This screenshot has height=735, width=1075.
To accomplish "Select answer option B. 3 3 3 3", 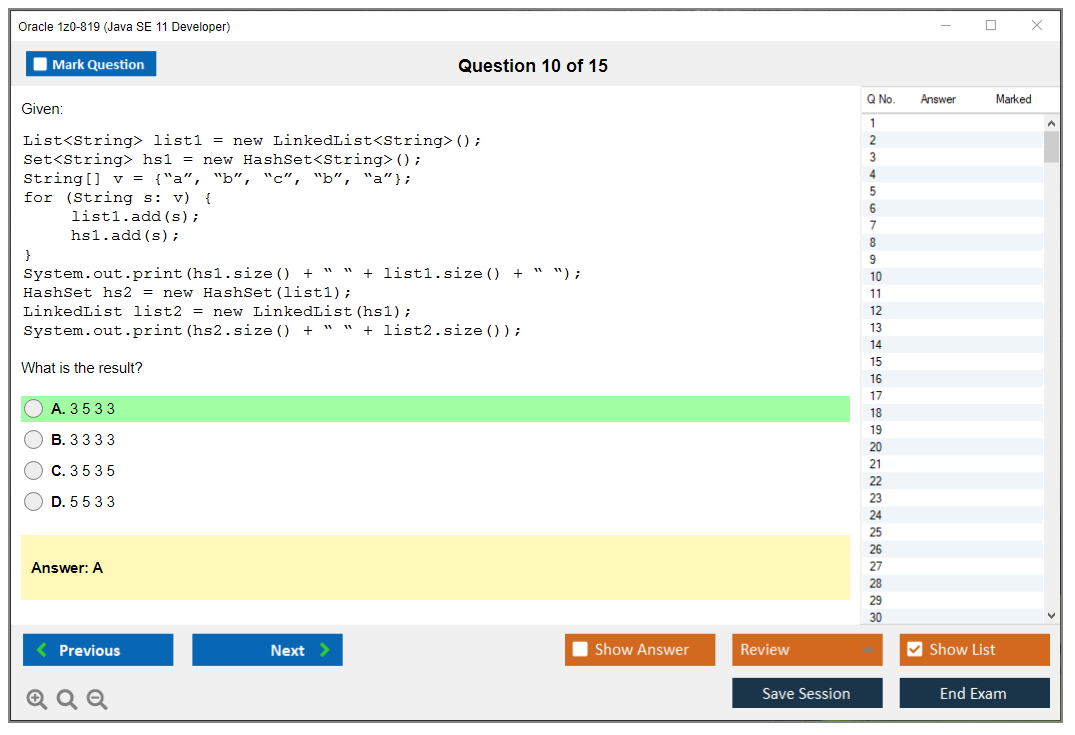I will tap(34, 440).
